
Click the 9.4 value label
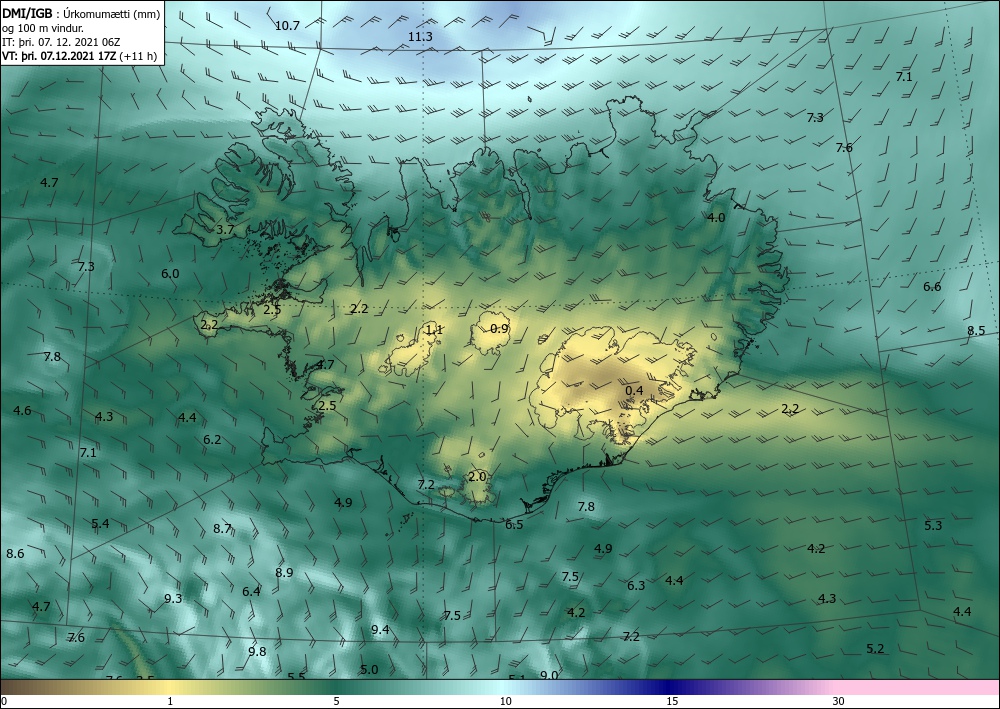[380, 629]
